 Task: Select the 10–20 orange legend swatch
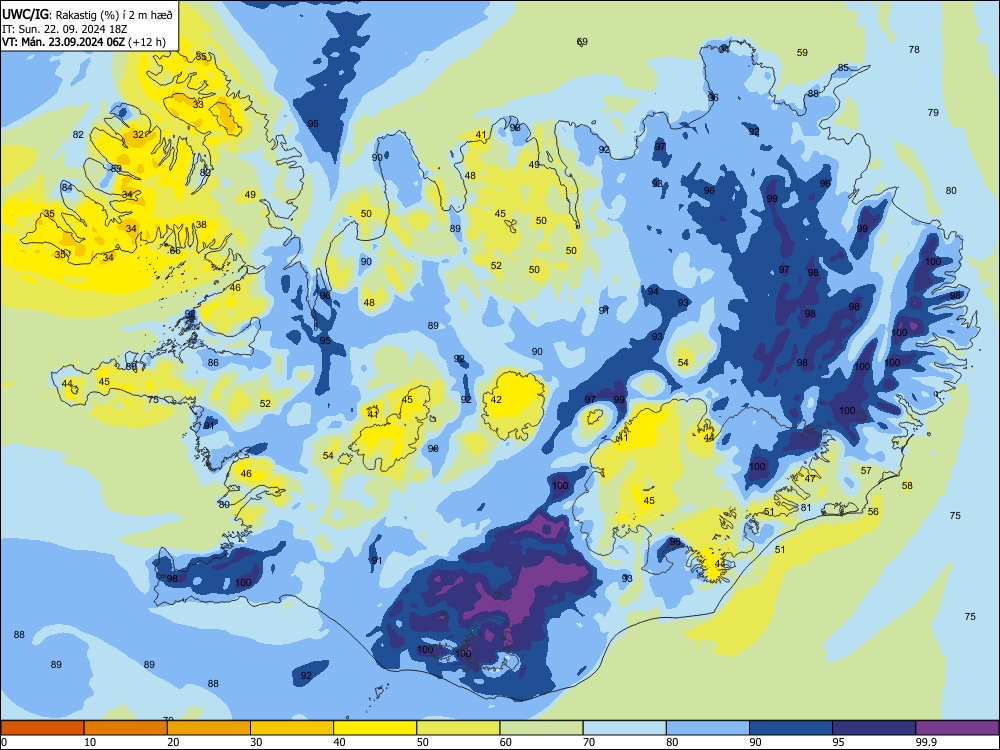coord(126,728)
